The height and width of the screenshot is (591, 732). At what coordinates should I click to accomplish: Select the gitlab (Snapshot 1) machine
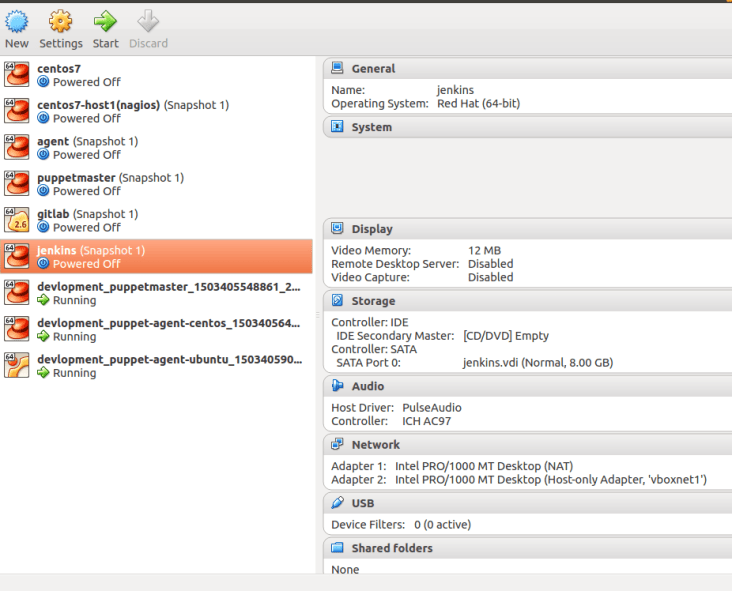156,220
